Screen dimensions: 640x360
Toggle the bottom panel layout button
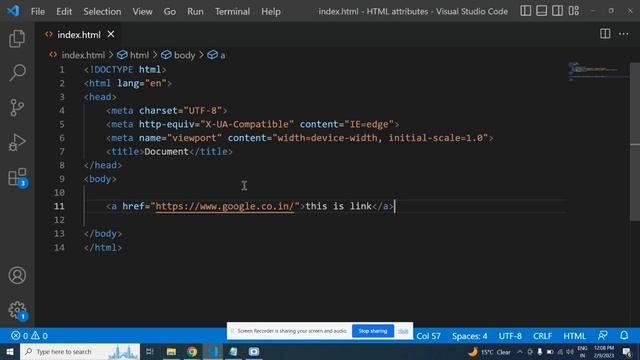[541, 11]
